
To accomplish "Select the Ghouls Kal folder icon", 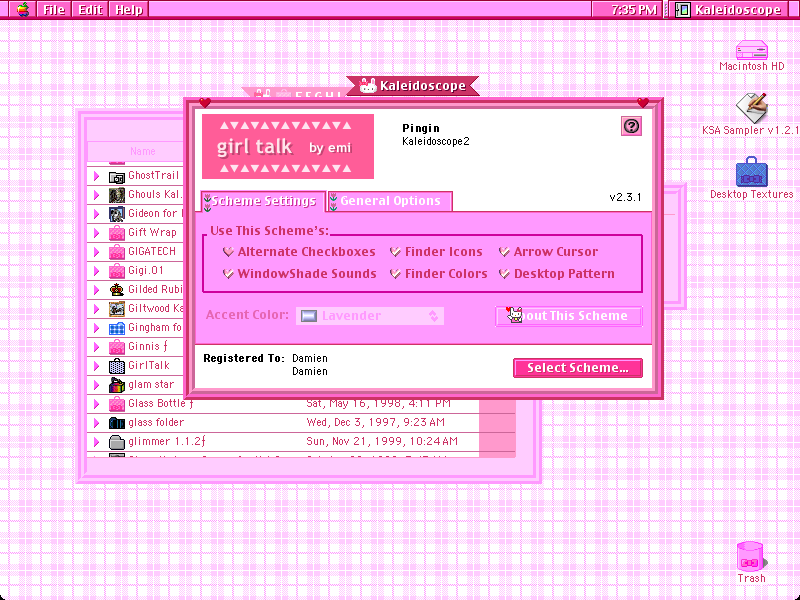I will pos(117,195).
